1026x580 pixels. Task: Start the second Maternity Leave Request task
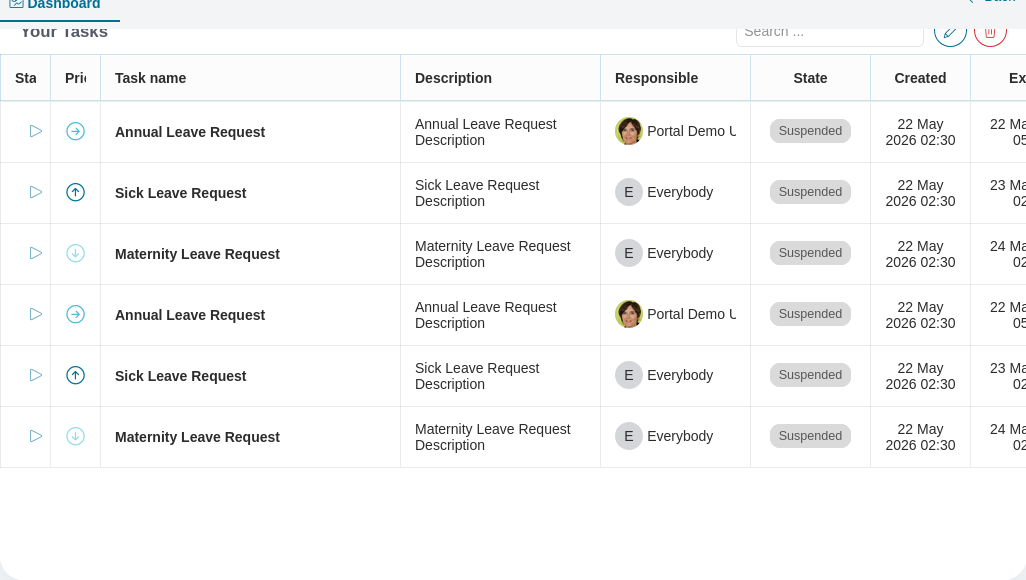(36, 436)
